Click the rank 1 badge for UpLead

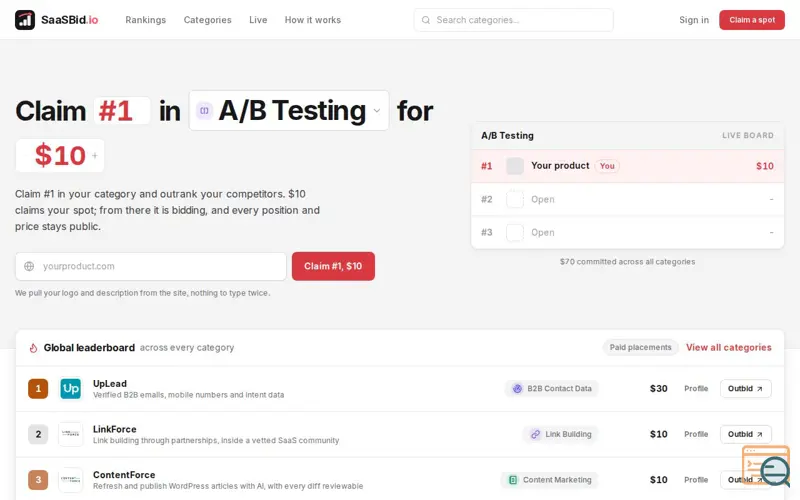pos(38,389)
